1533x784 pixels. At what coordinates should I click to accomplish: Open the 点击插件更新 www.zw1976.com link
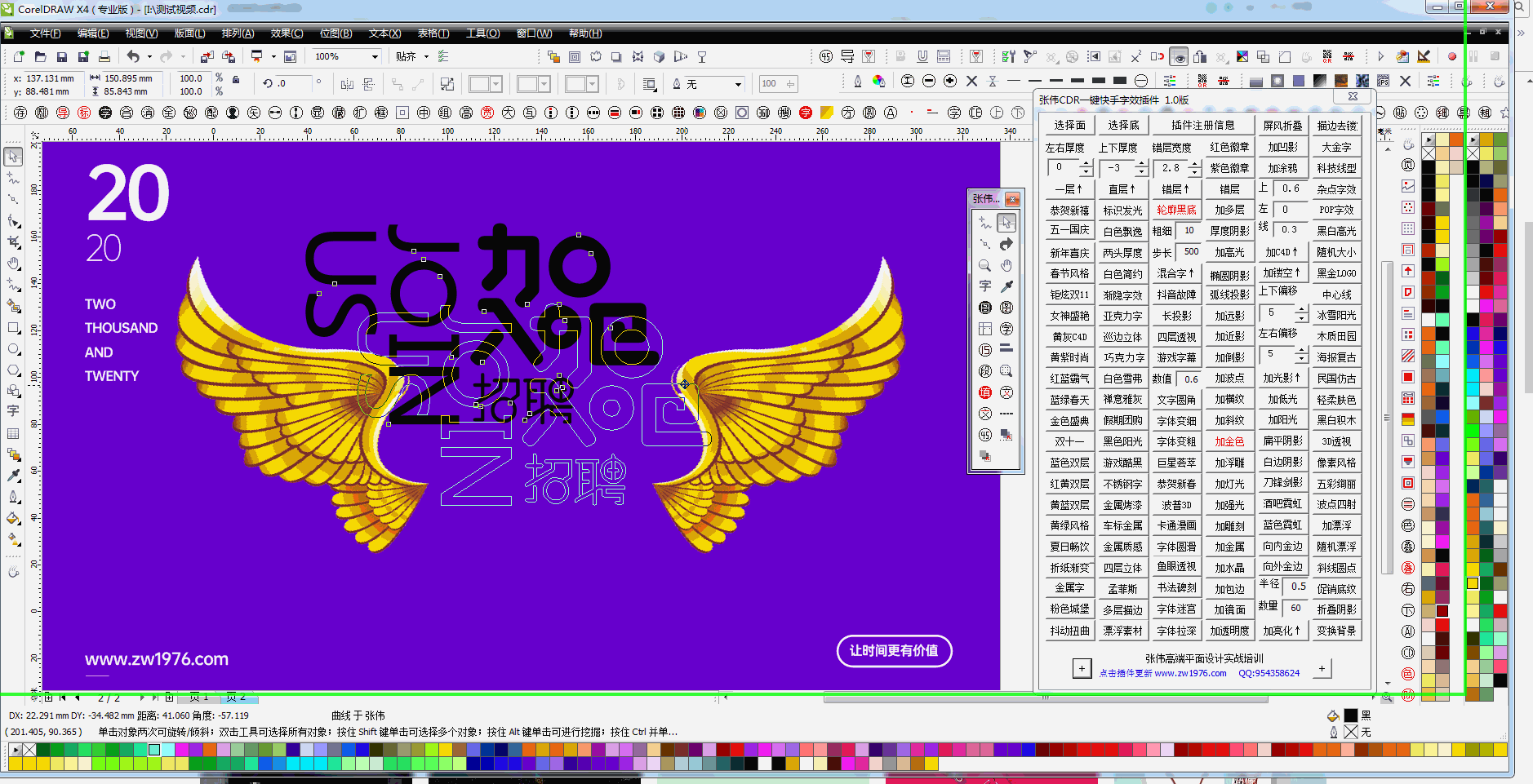click(1162, 673)
